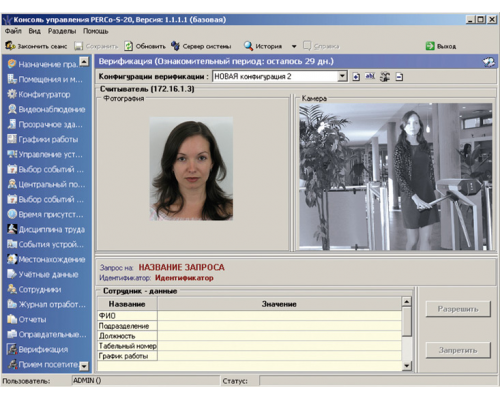Click the green 'Выход' exit icon
This screenshot has height=400, width=500.
[x=430, y=46]
